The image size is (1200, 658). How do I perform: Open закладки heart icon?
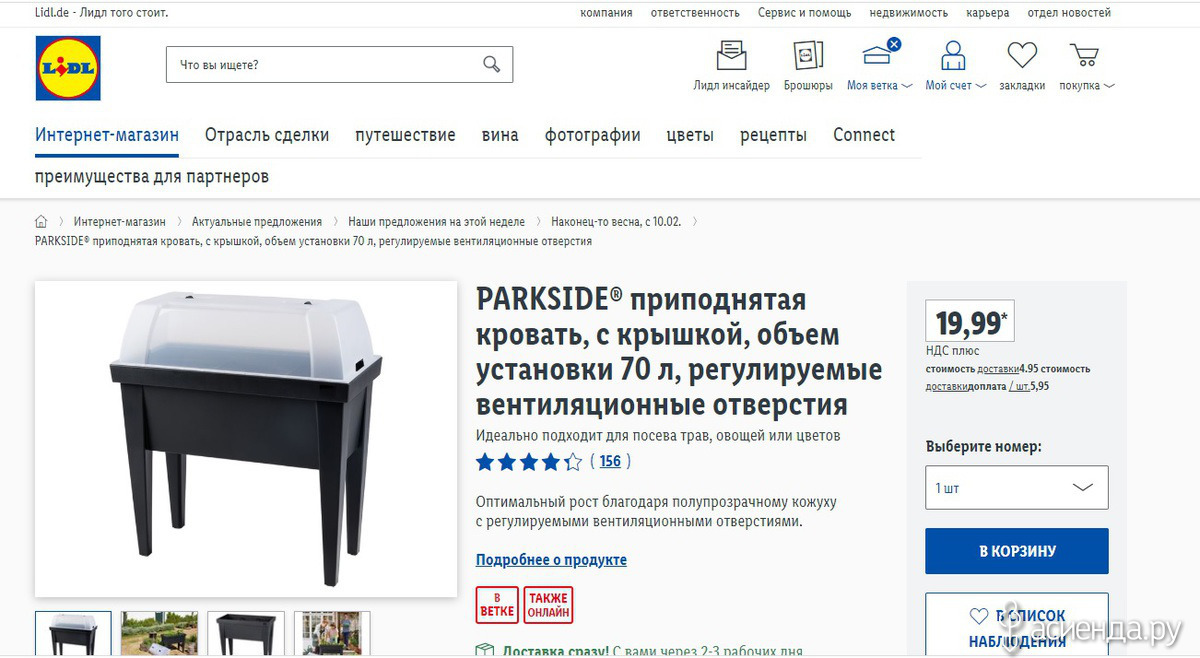pyautogui.click(x=1022, y=54)
